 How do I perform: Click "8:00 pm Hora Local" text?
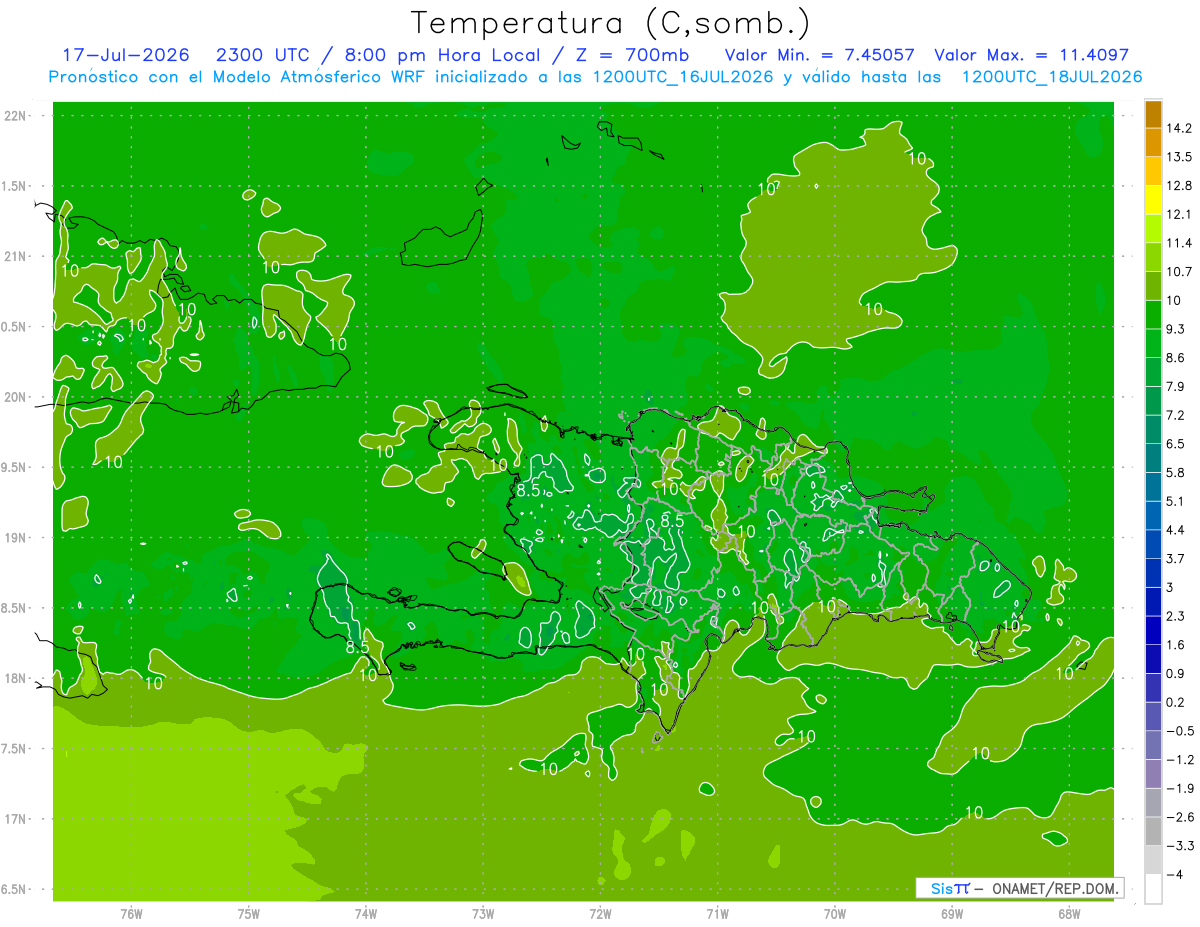(x=442, y=55)
